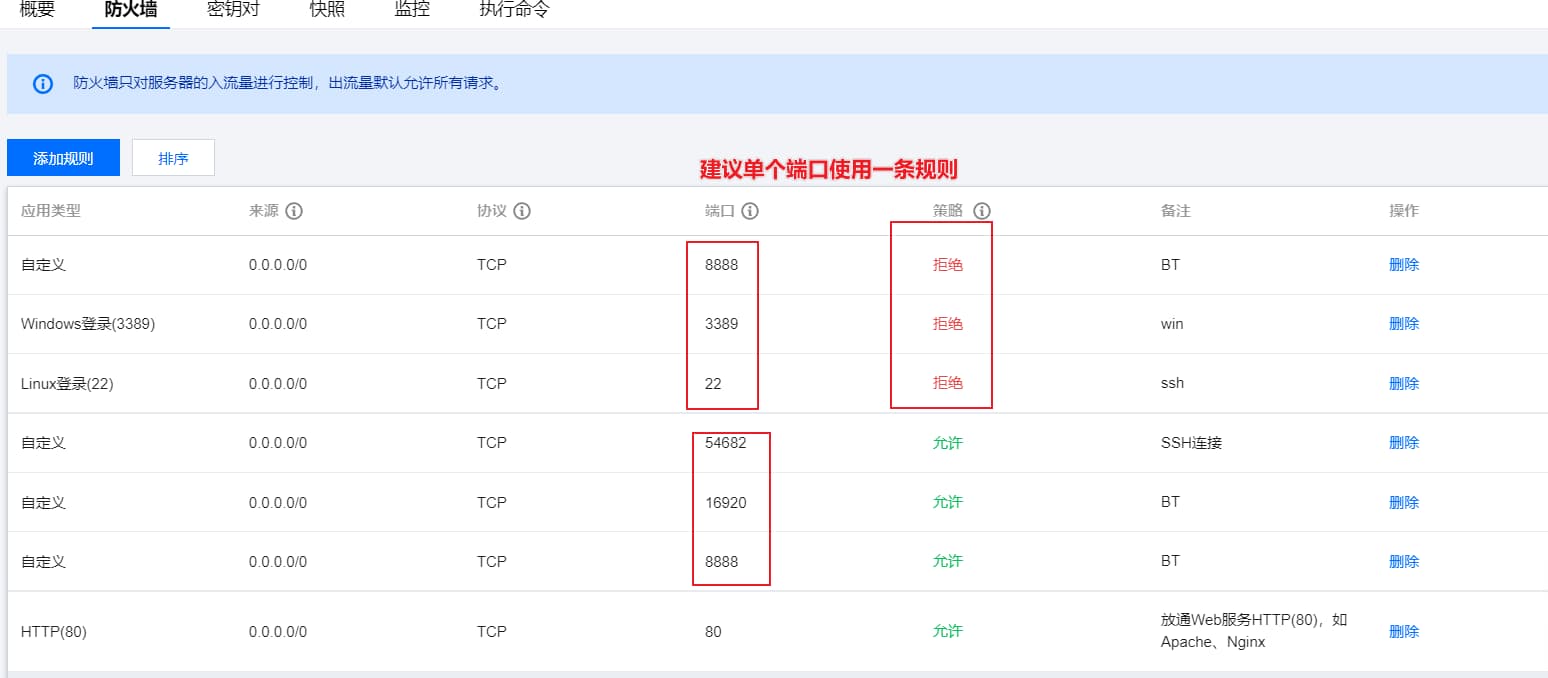This screenshot has width=1548, height=678.
Task: Switch to the 概要 tab
Action: point(37,10)
